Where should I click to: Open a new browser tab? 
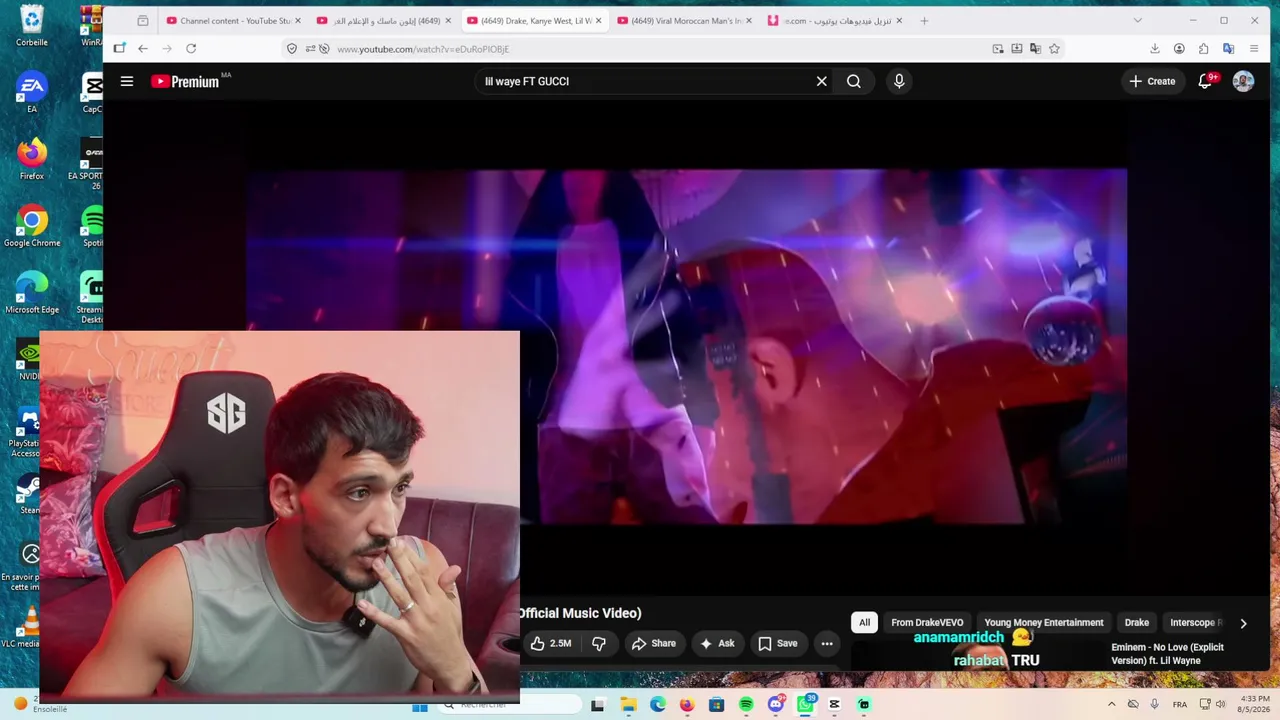point(924,21)
